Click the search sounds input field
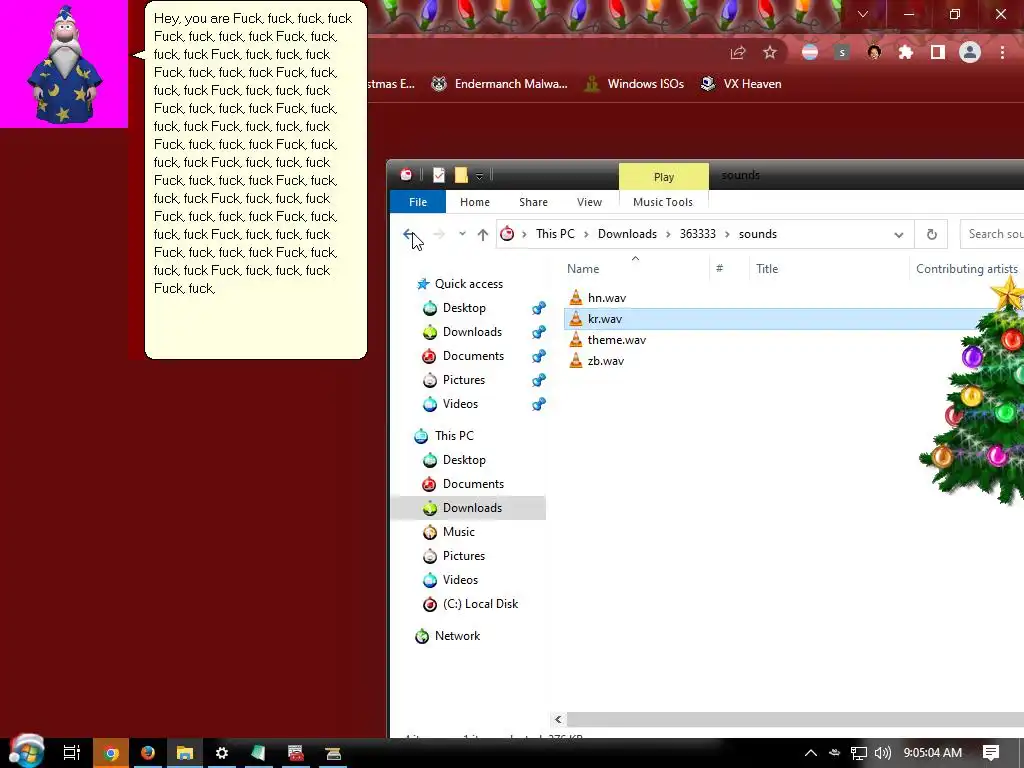 point(993,234)
